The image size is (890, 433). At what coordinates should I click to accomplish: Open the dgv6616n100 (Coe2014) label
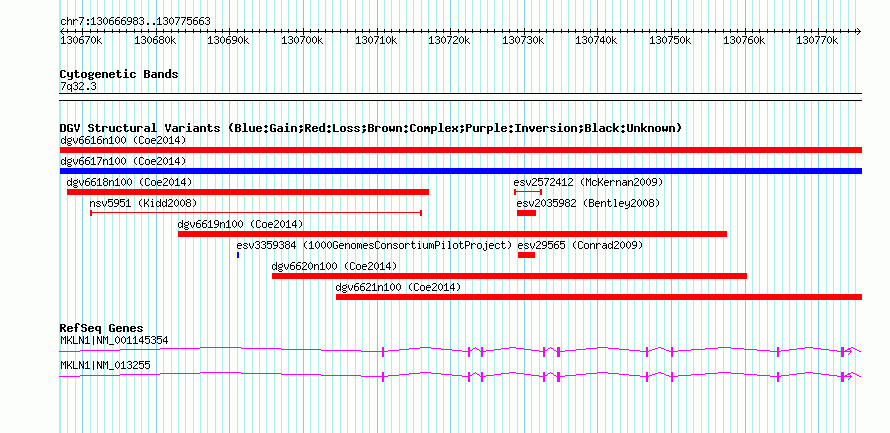pyautogui.click(x=123, y=140)
